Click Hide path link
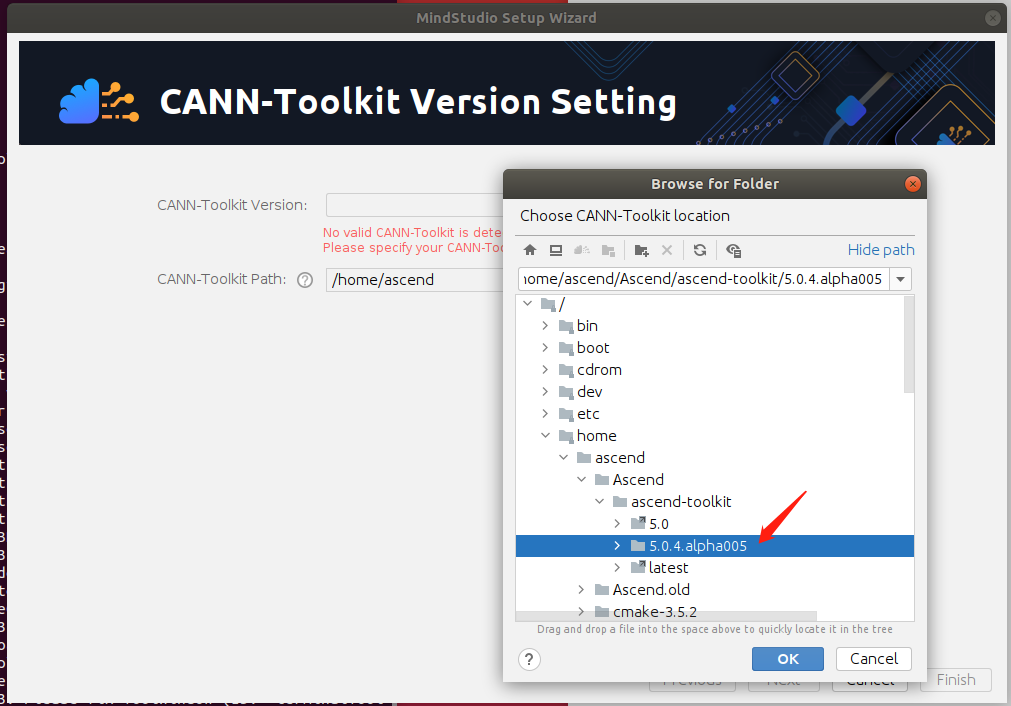 tap(881, 250)
